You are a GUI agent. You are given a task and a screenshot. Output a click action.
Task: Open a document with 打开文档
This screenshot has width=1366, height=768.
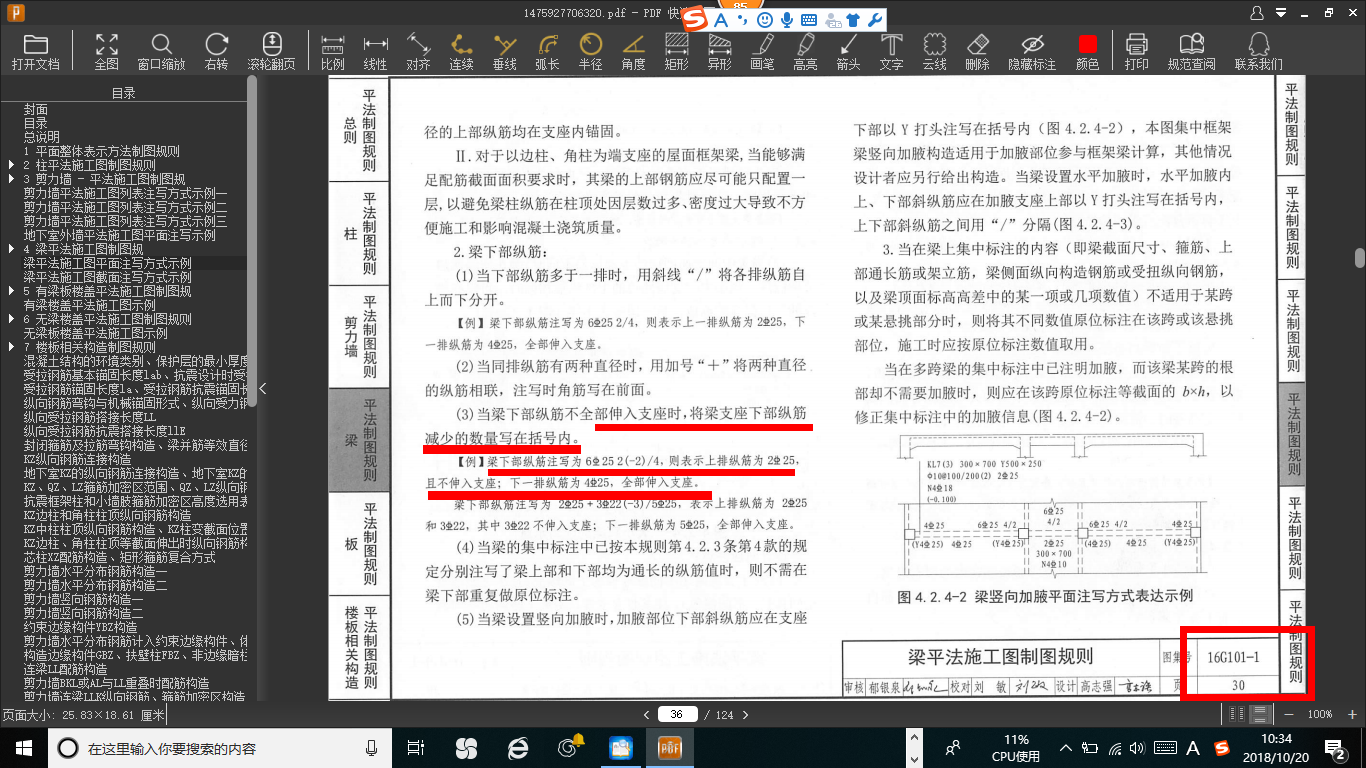click(35, 51)
